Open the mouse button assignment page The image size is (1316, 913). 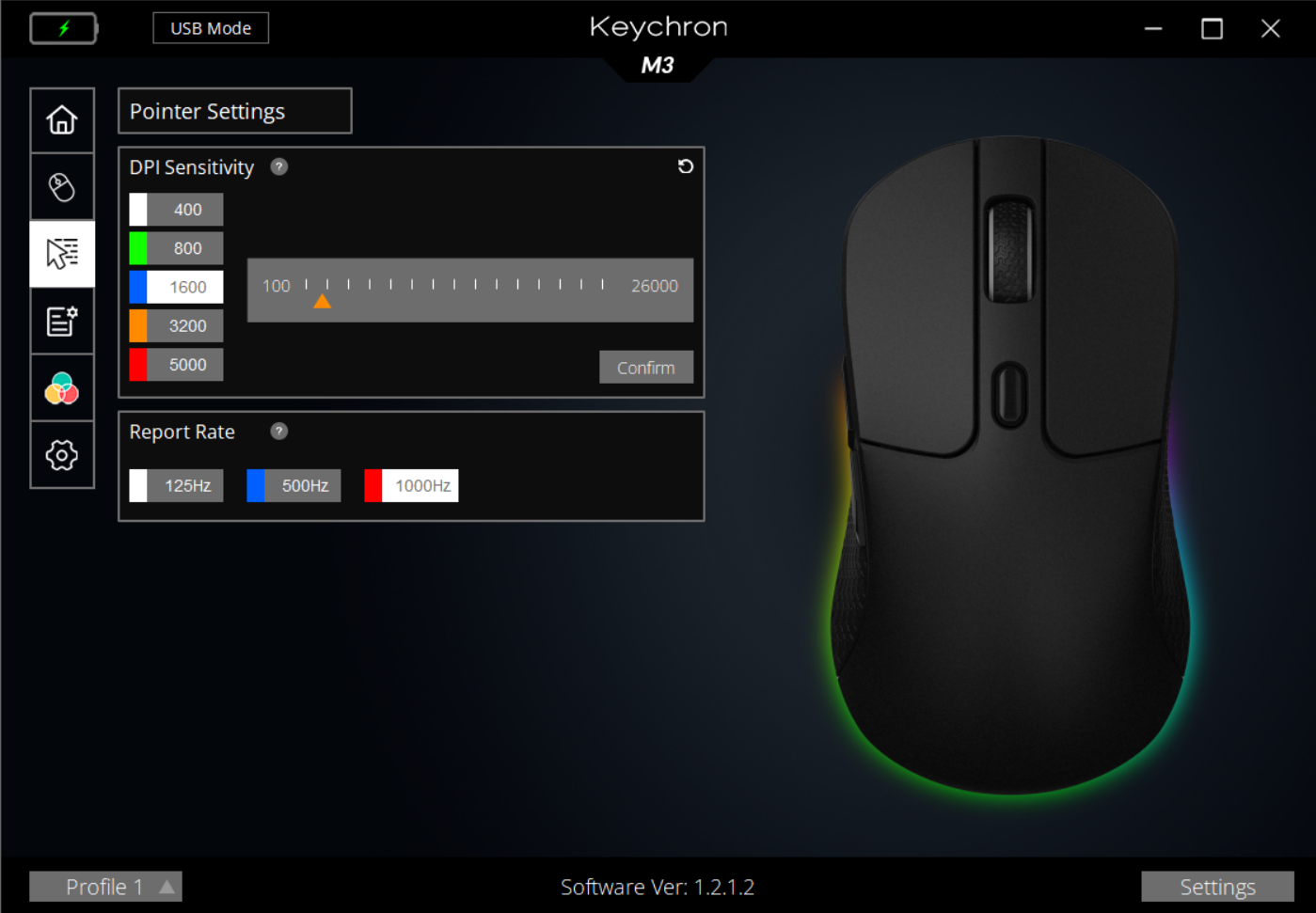pos(62,187)
